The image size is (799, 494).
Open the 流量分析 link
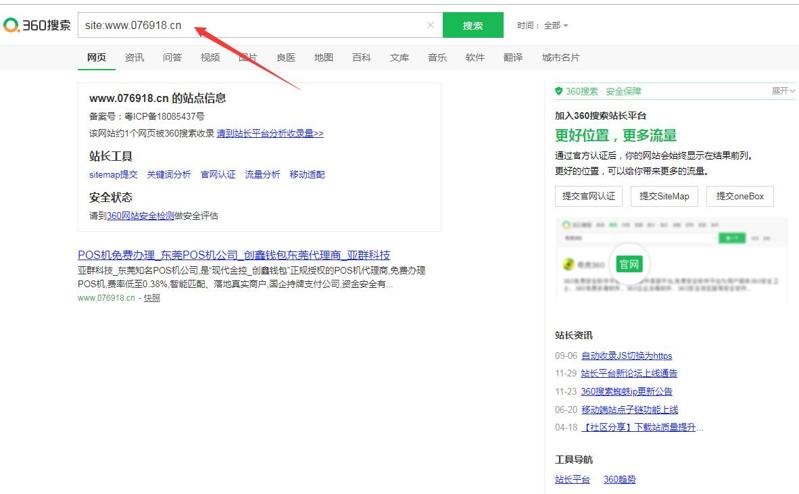tap(262, 174)
